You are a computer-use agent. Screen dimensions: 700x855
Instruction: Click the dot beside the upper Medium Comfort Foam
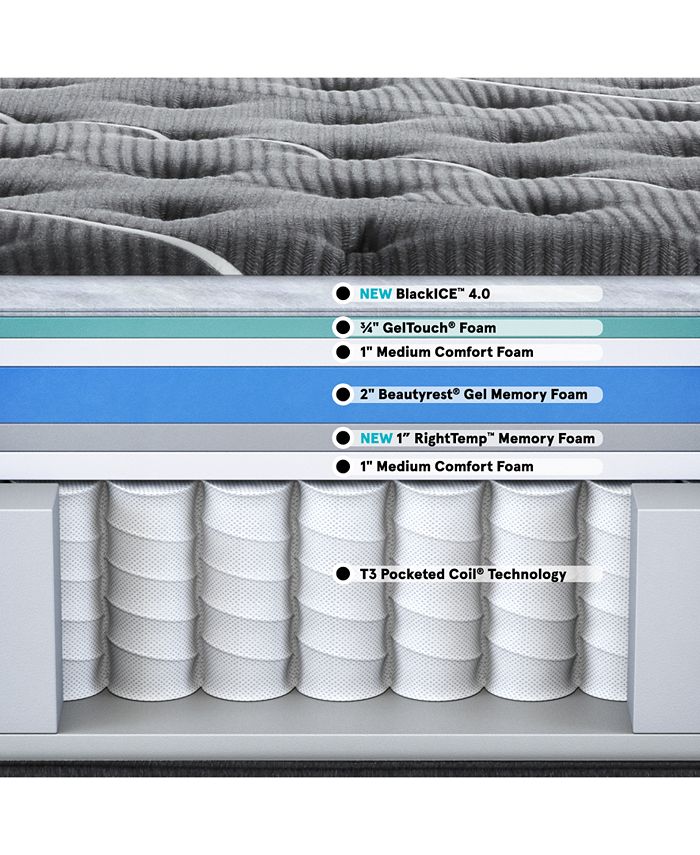[343, 352]
